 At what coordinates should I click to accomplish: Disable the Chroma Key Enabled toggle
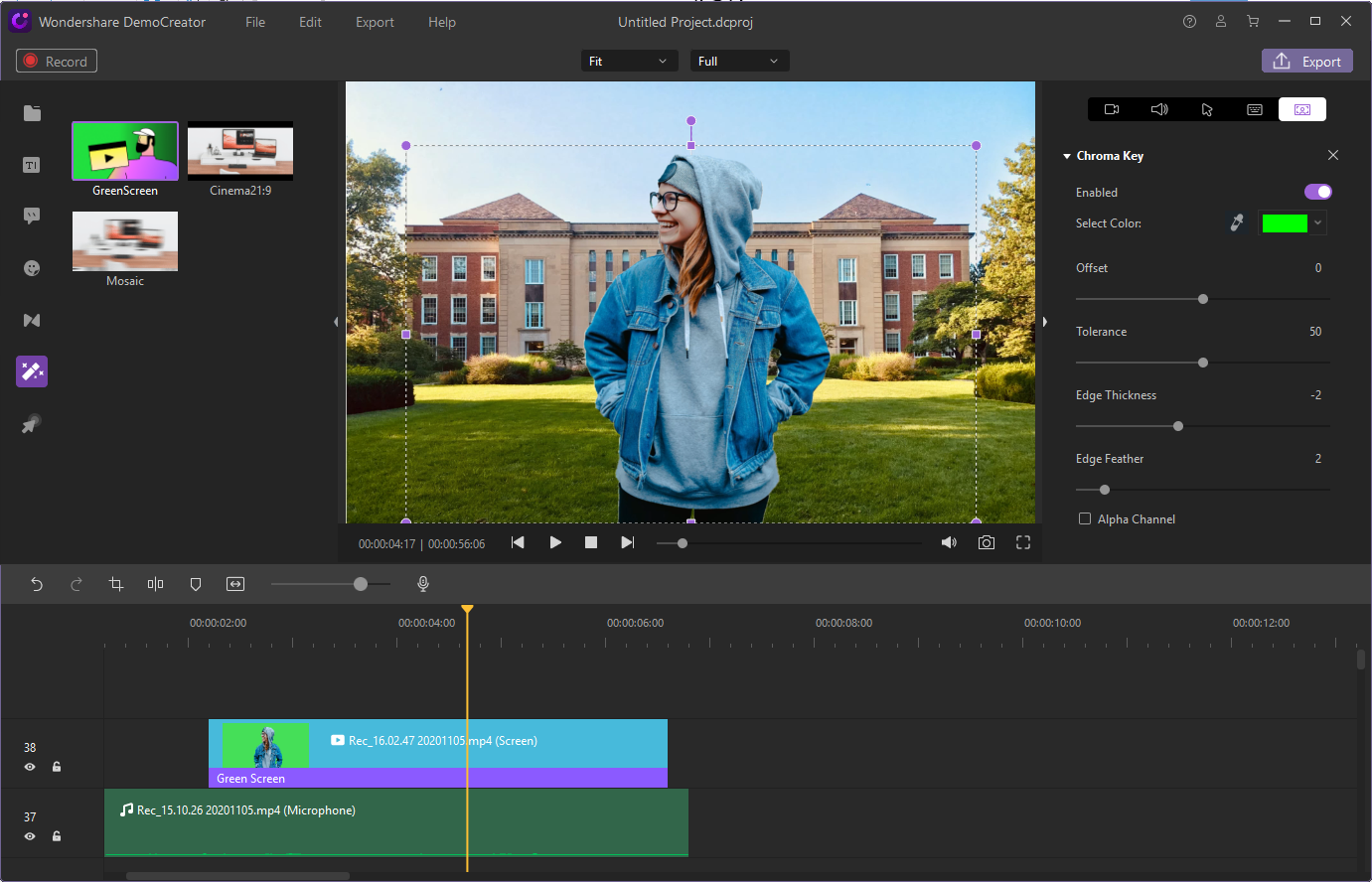pyautogui.click(x=1317, y=192)
